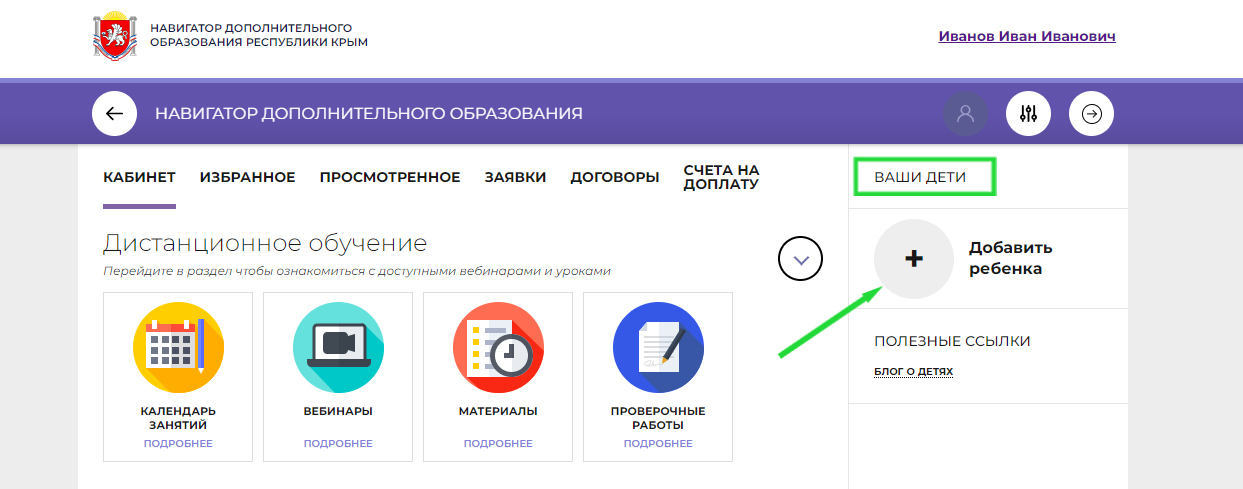
Task: Open the settings sliders icon
Action: pyautogui.click(x=1028, y=114)
